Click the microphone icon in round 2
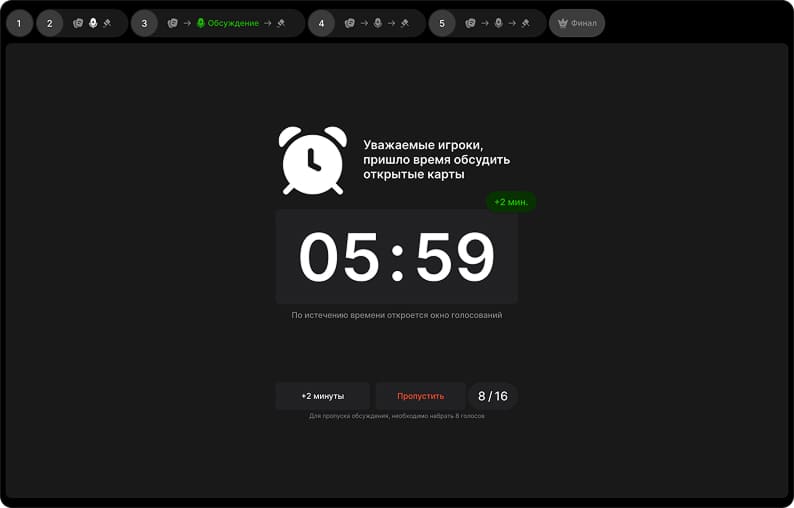This screenshot has height=508, width=794. pyautogui.click(x=93, y=23)
